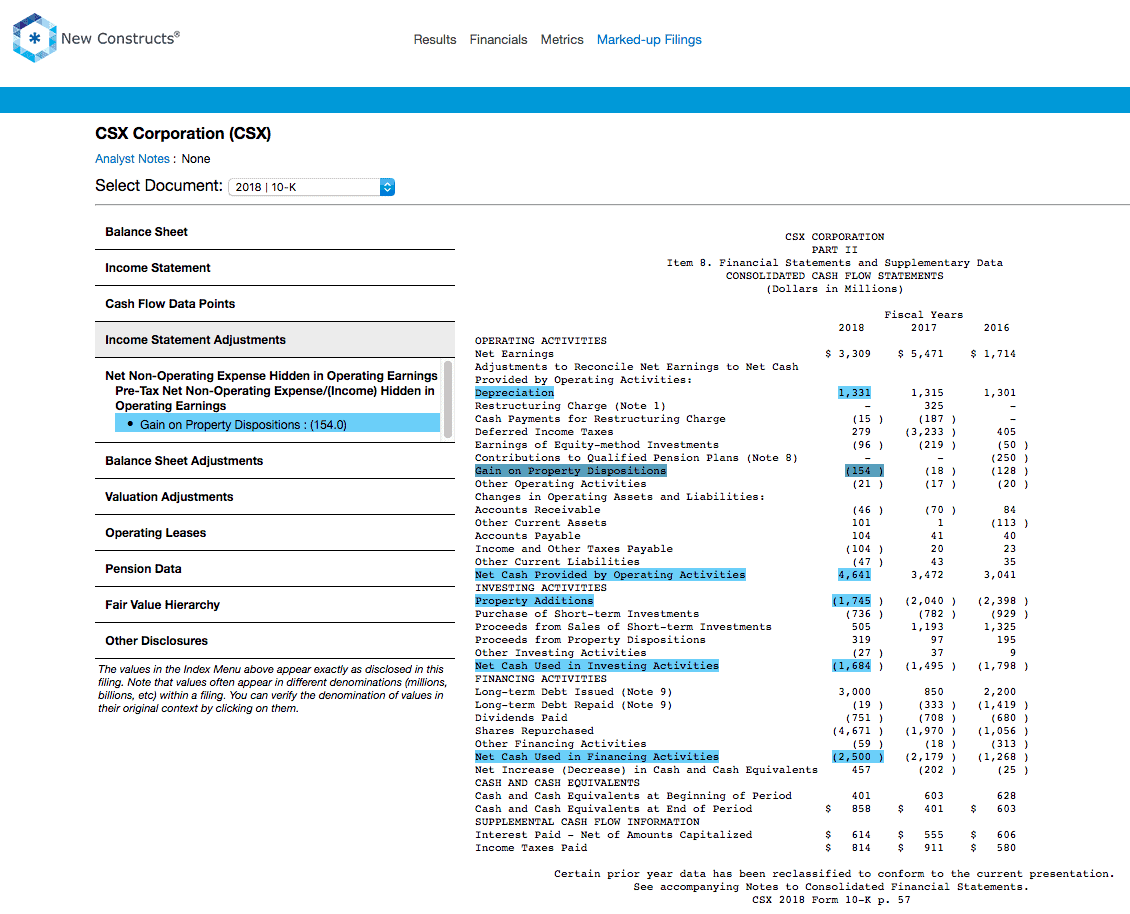Click the Interest Paid - Net of Amounts Capitalized label

click(x=613, y=835)
